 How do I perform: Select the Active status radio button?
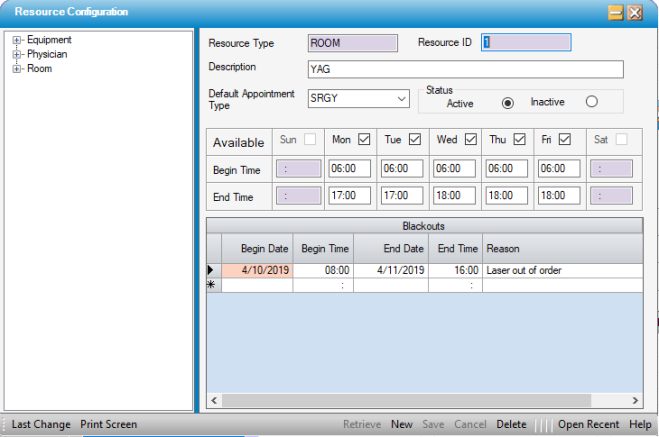click(x=507, y=102)
